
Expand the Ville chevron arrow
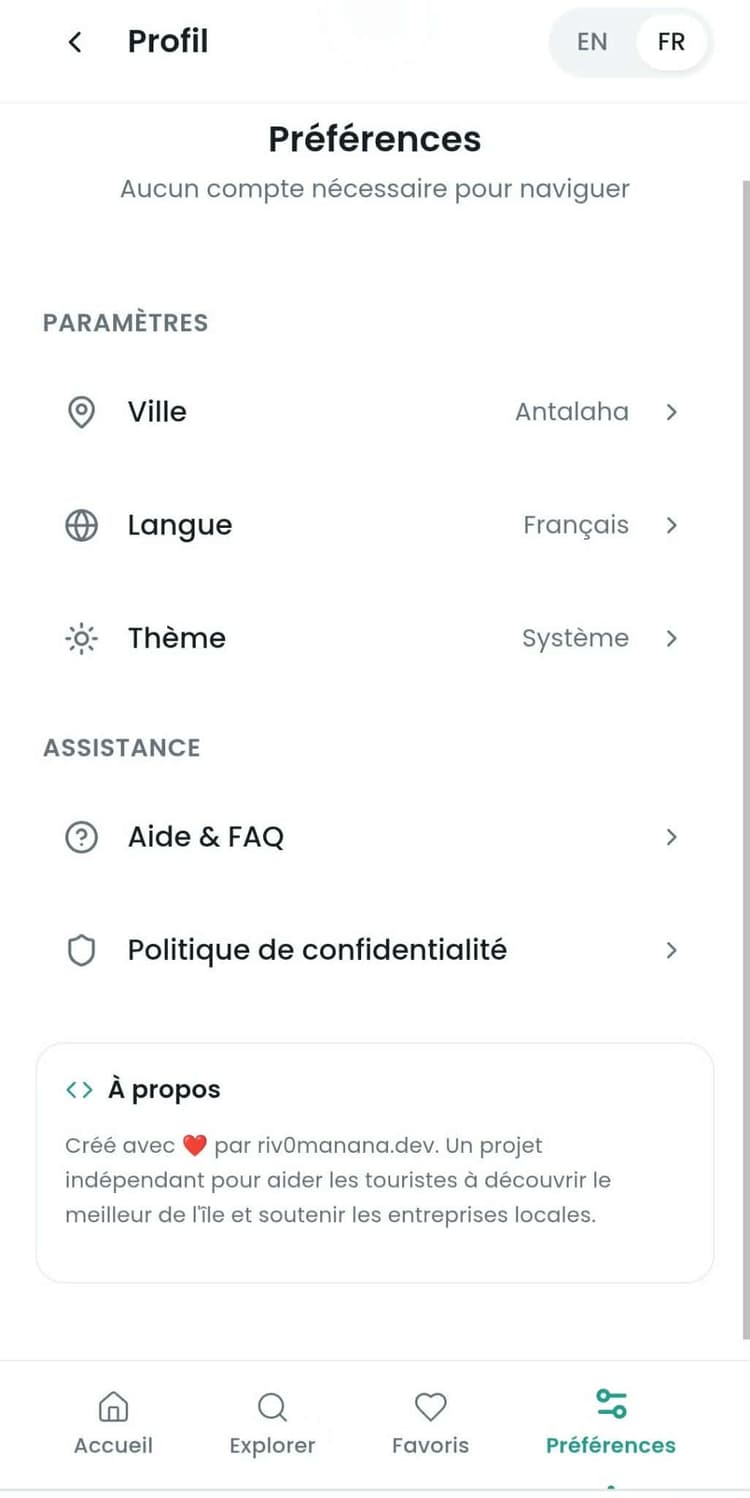point(671,412)
